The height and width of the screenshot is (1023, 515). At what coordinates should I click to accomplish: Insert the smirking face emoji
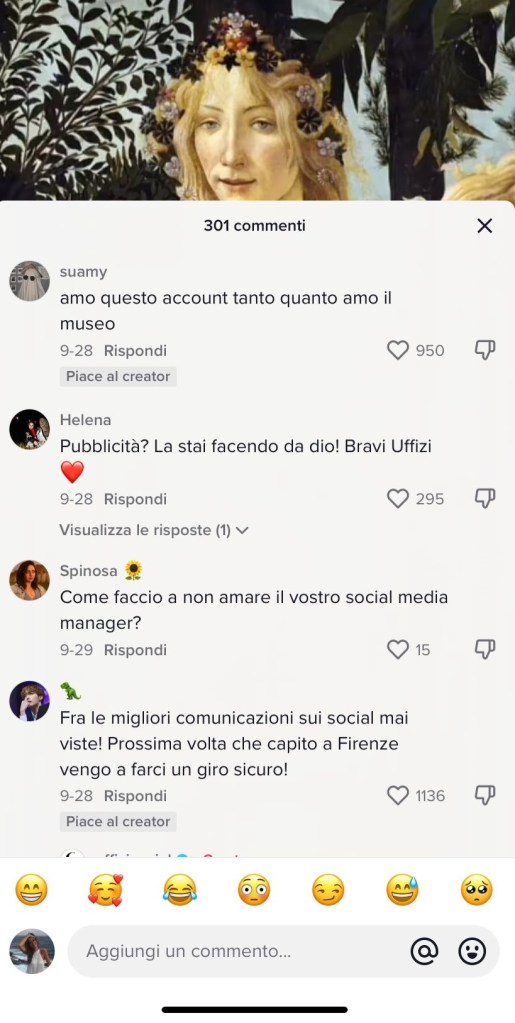pos(328,890)
